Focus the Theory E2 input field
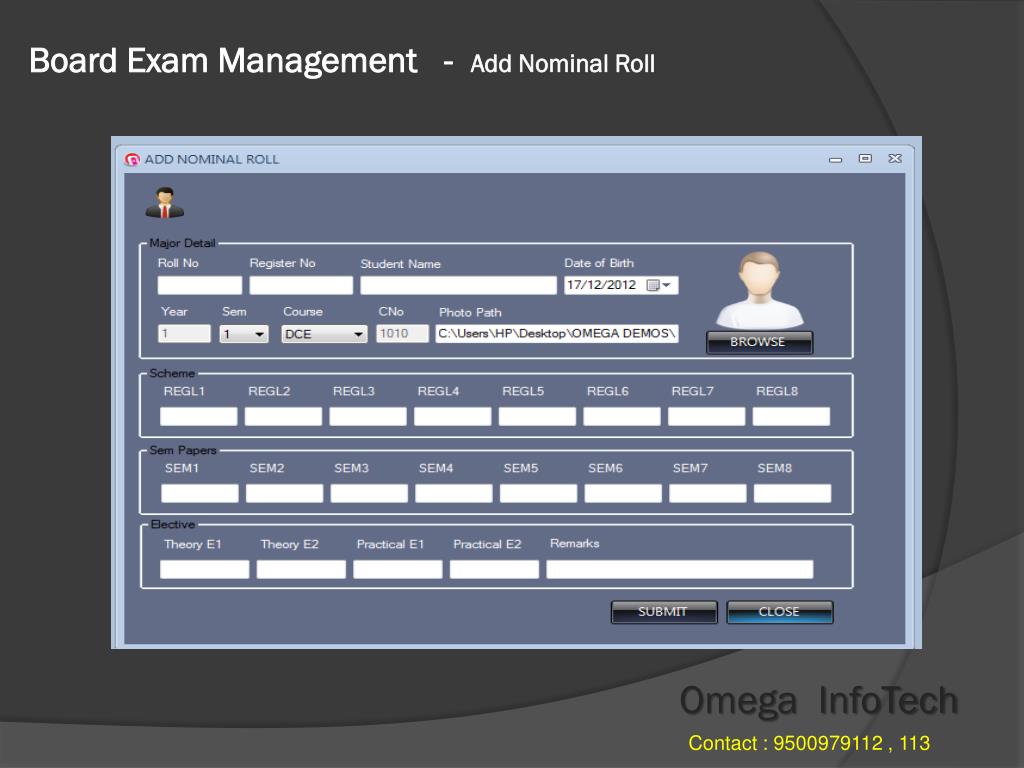Image resolution: width=1024 pixels, height=768 pixels. click(301, 569)
